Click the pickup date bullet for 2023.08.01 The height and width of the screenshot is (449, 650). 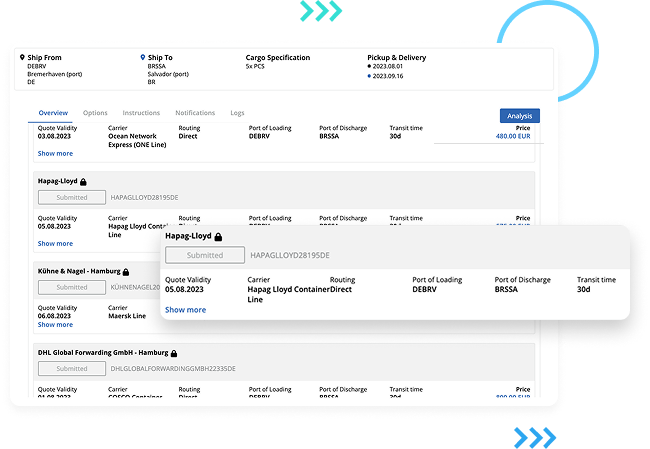tap(370, 67)
